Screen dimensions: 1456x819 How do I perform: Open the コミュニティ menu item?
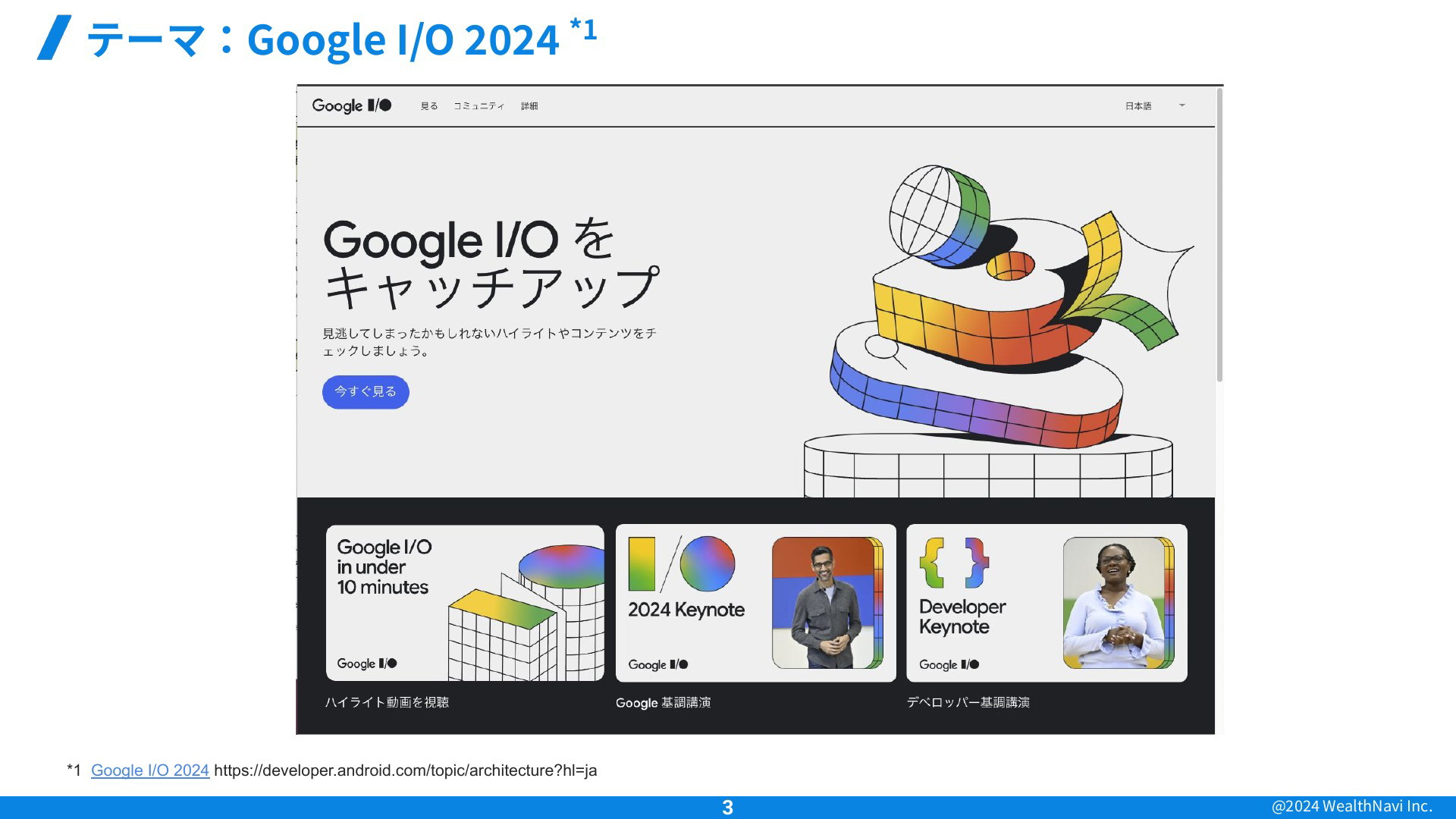tap(479, 106)
